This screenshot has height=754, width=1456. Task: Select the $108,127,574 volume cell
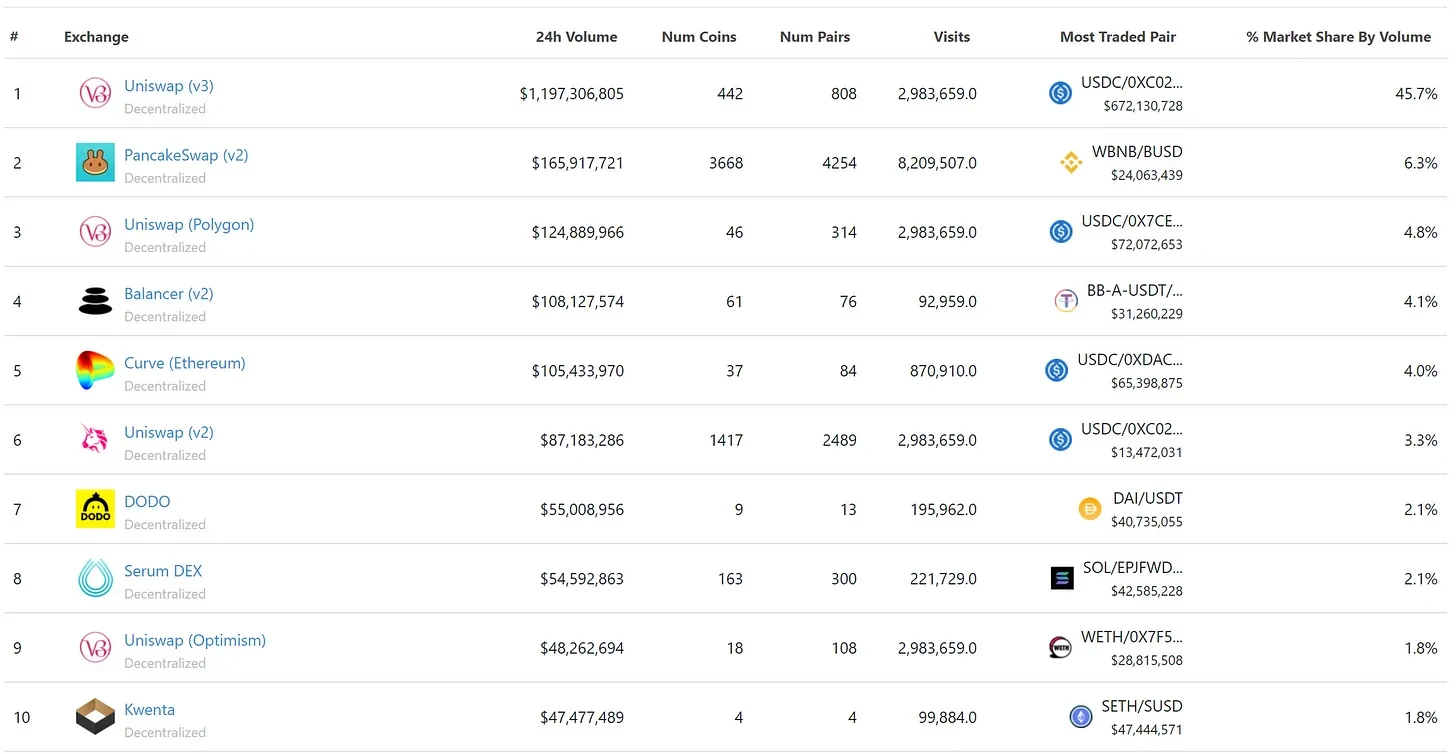click(578, 301)
